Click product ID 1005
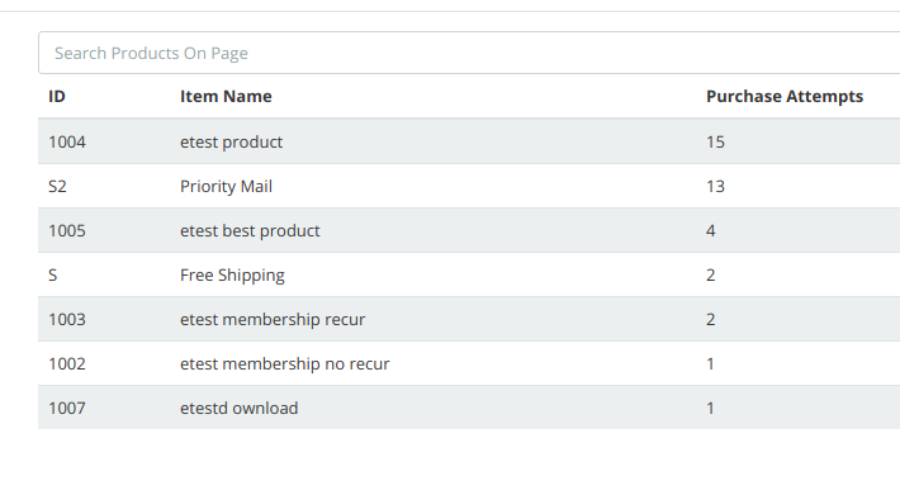The height and width of the screenshot is (500, 900). pos(67,231)
